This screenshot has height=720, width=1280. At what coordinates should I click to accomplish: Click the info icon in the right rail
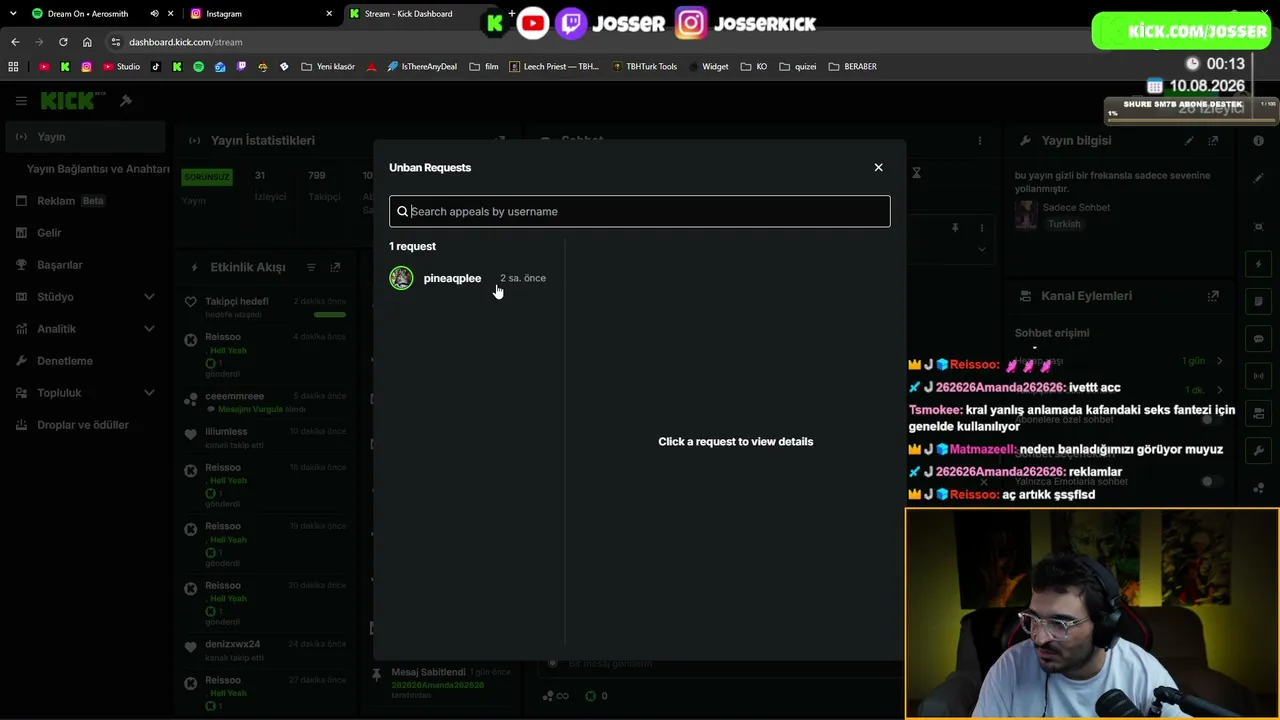(x=1259, y=141)
